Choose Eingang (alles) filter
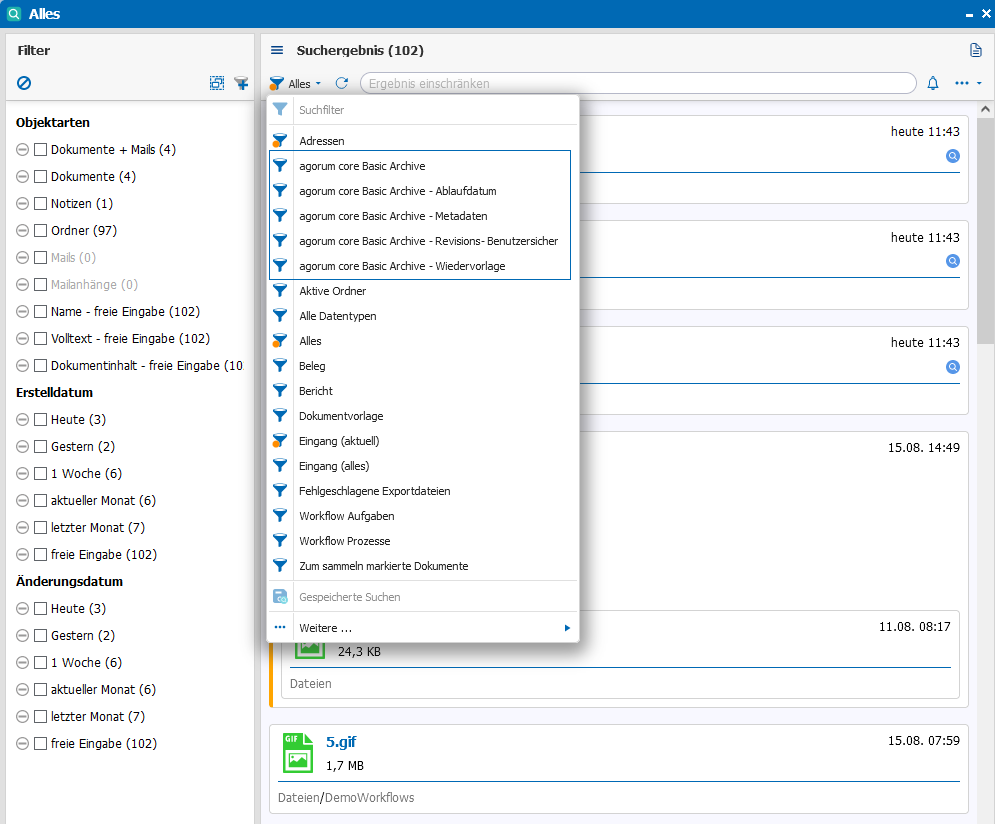Image resolution: width=995 pixels, height=824 pixels. [423, 466]
